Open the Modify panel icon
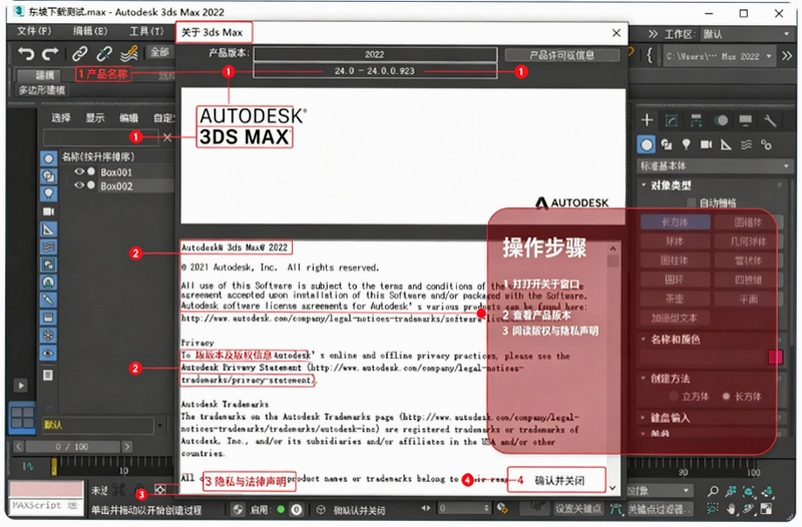Screen dimensions: 802x527 tap(671, 120)
